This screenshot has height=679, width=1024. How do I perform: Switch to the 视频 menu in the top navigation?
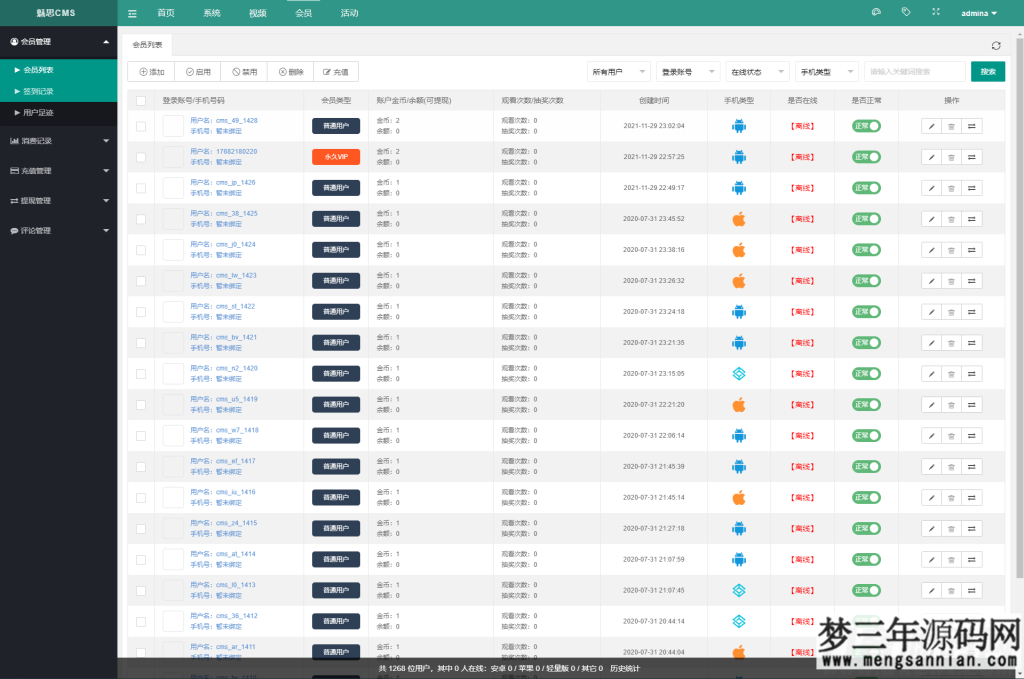point(258,13)
